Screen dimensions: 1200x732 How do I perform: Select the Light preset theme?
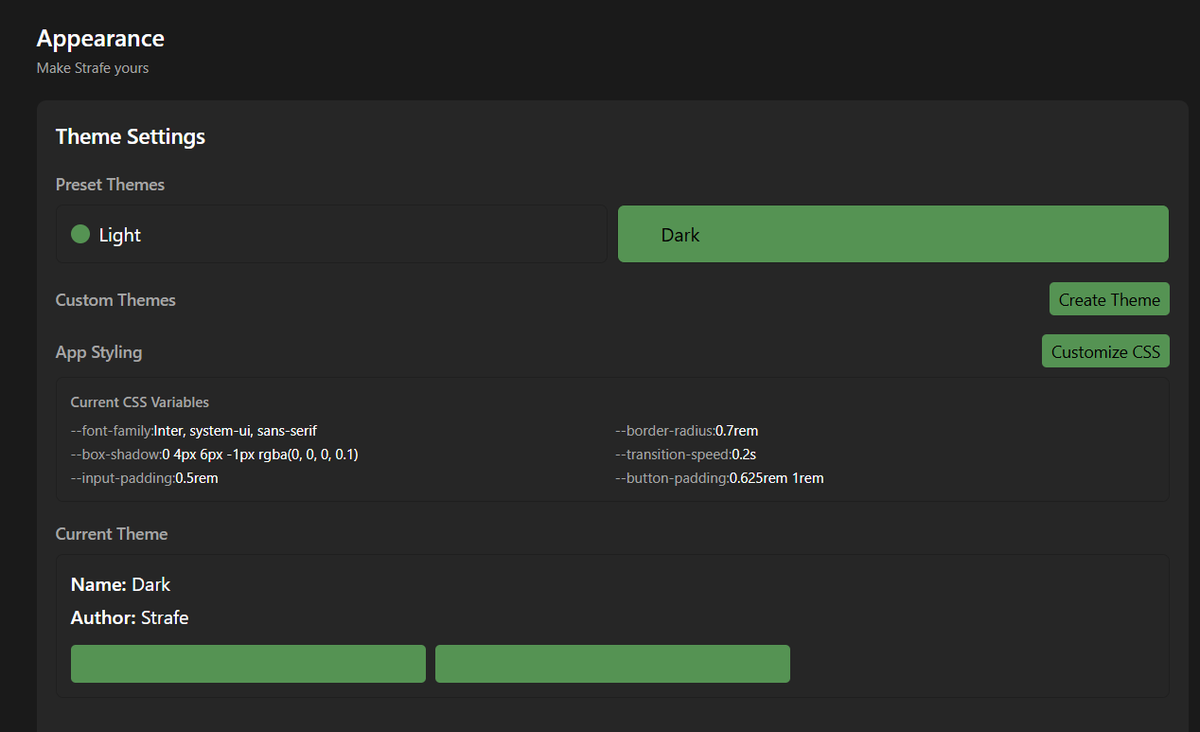tap(331, 234)
